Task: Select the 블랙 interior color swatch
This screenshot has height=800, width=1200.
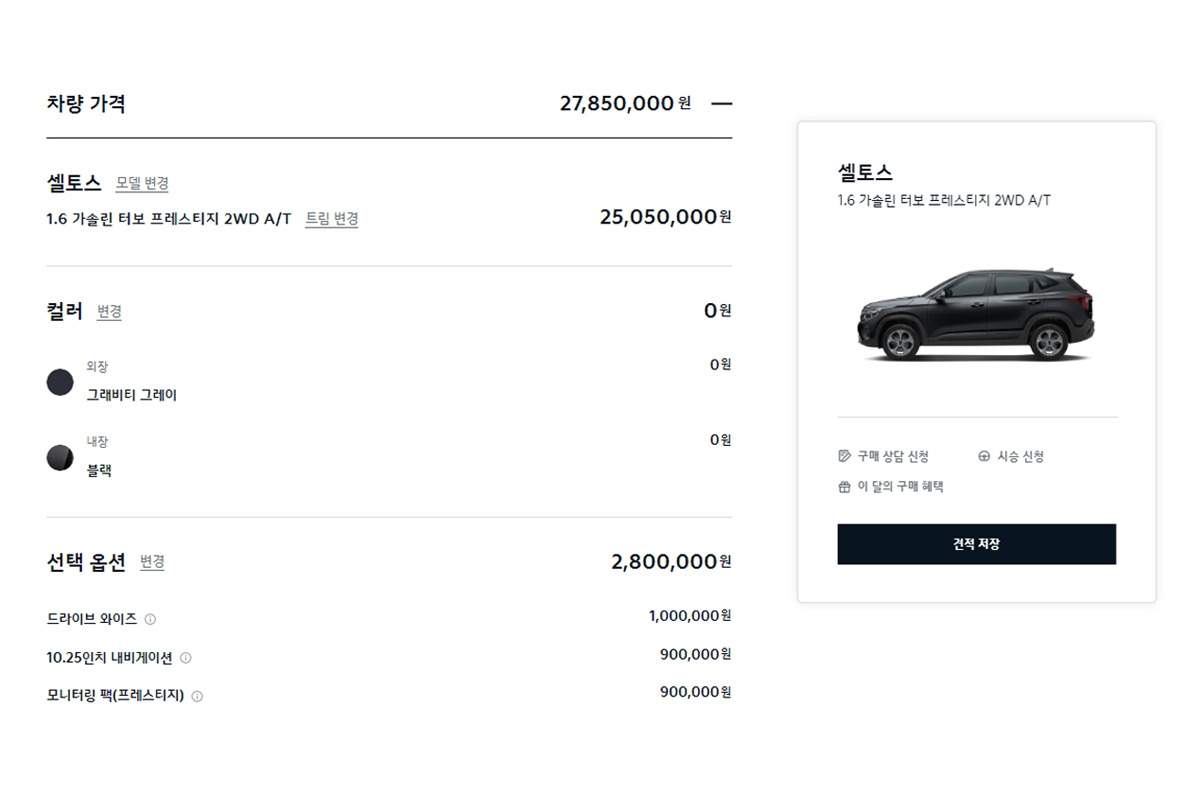Action: pyautogui.click(x=60, y=458)
